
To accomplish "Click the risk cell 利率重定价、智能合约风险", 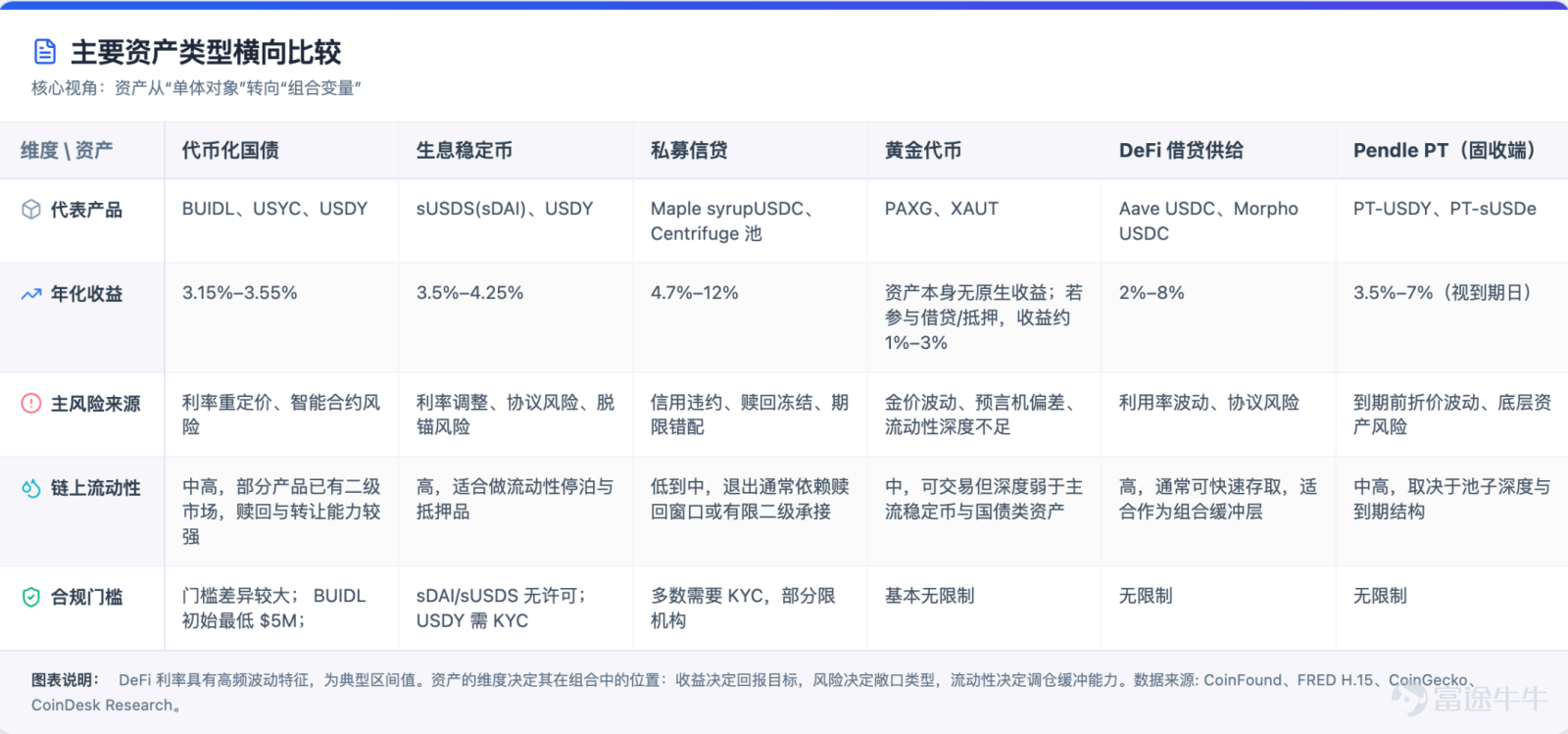I will (281, 415).
